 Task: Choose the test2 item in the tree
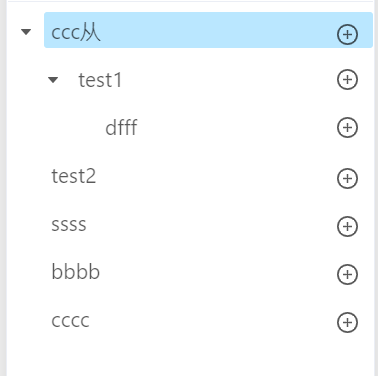click(74, 176)
